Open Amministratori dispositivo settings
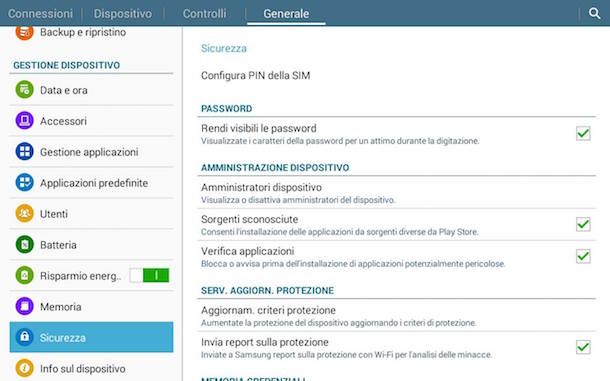The width and height of the screenshot is (610, 381). tap(396, 193)
